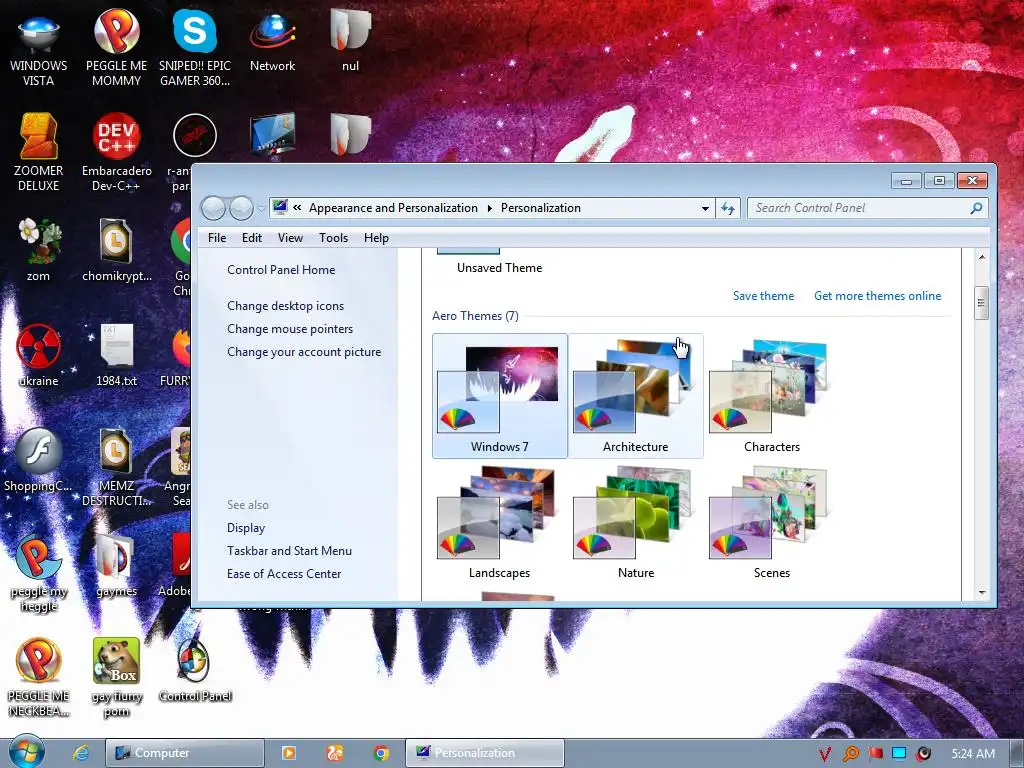
Task: Open Windows Media Player taskbar icon
Action: [288, 753]
